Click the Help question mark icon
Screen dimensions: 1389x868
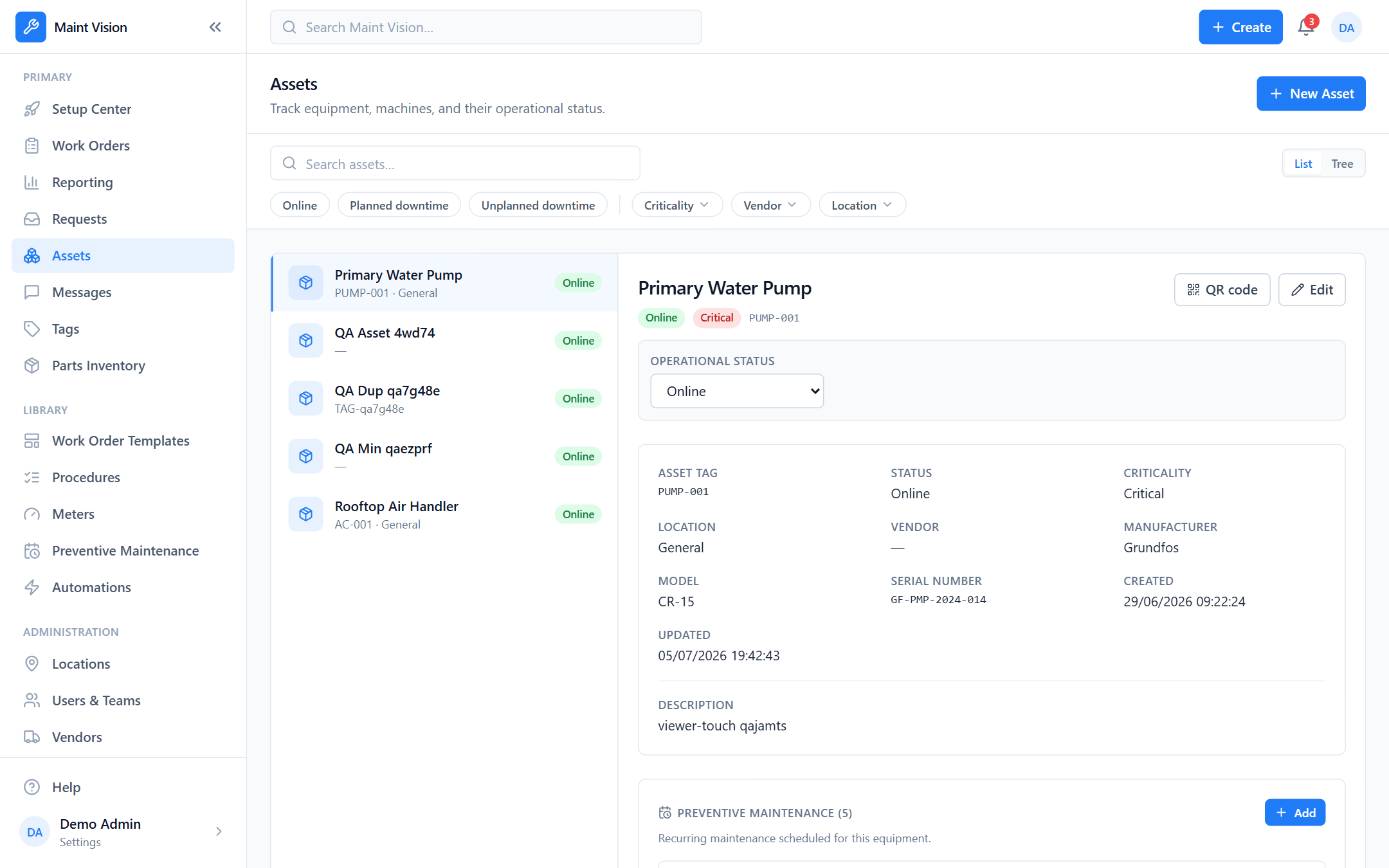[x=32, y=788]
